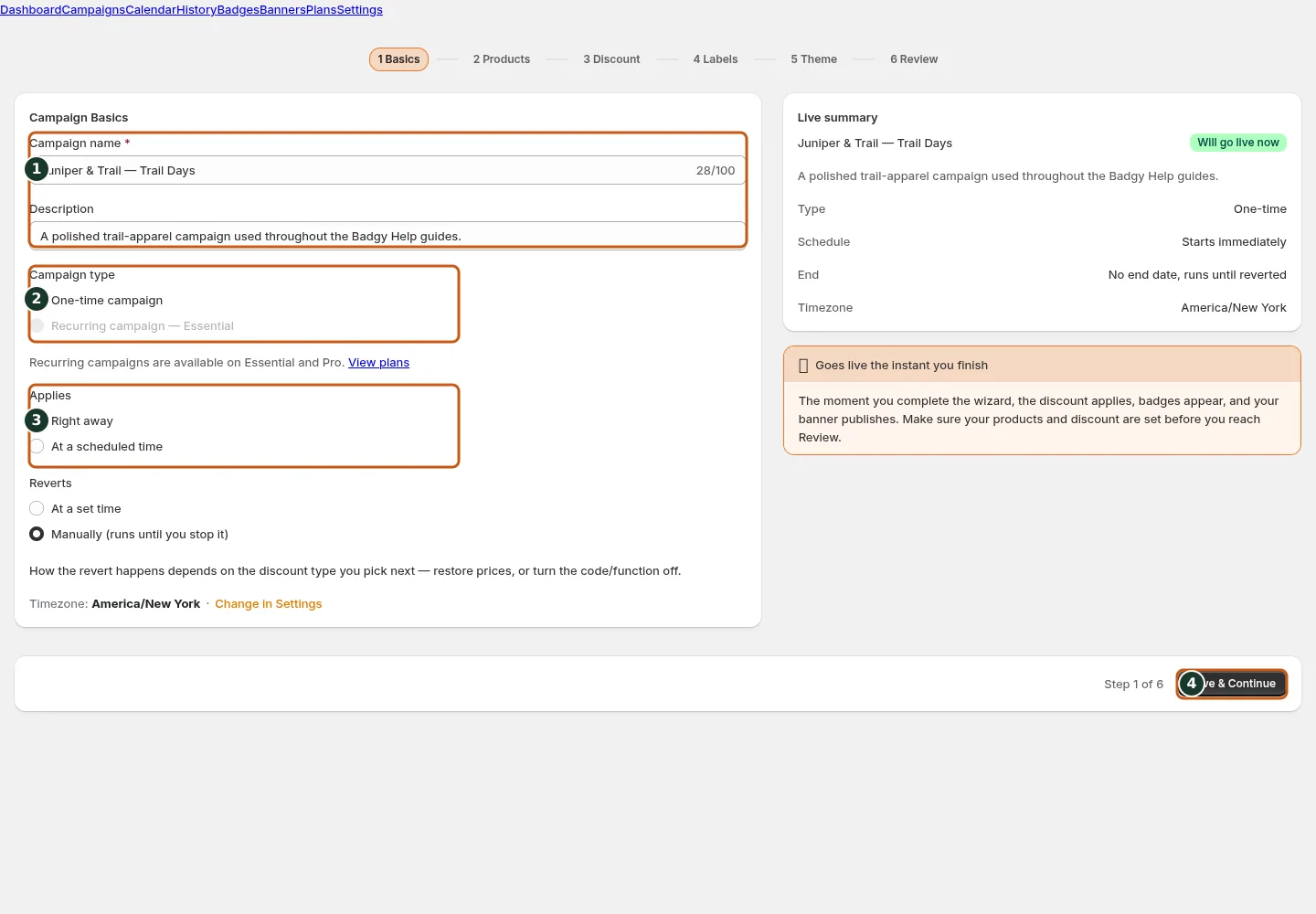Screen dimensions: 1316x914
Task: Open the 'View plans' link
Action: tap(378, 363)
